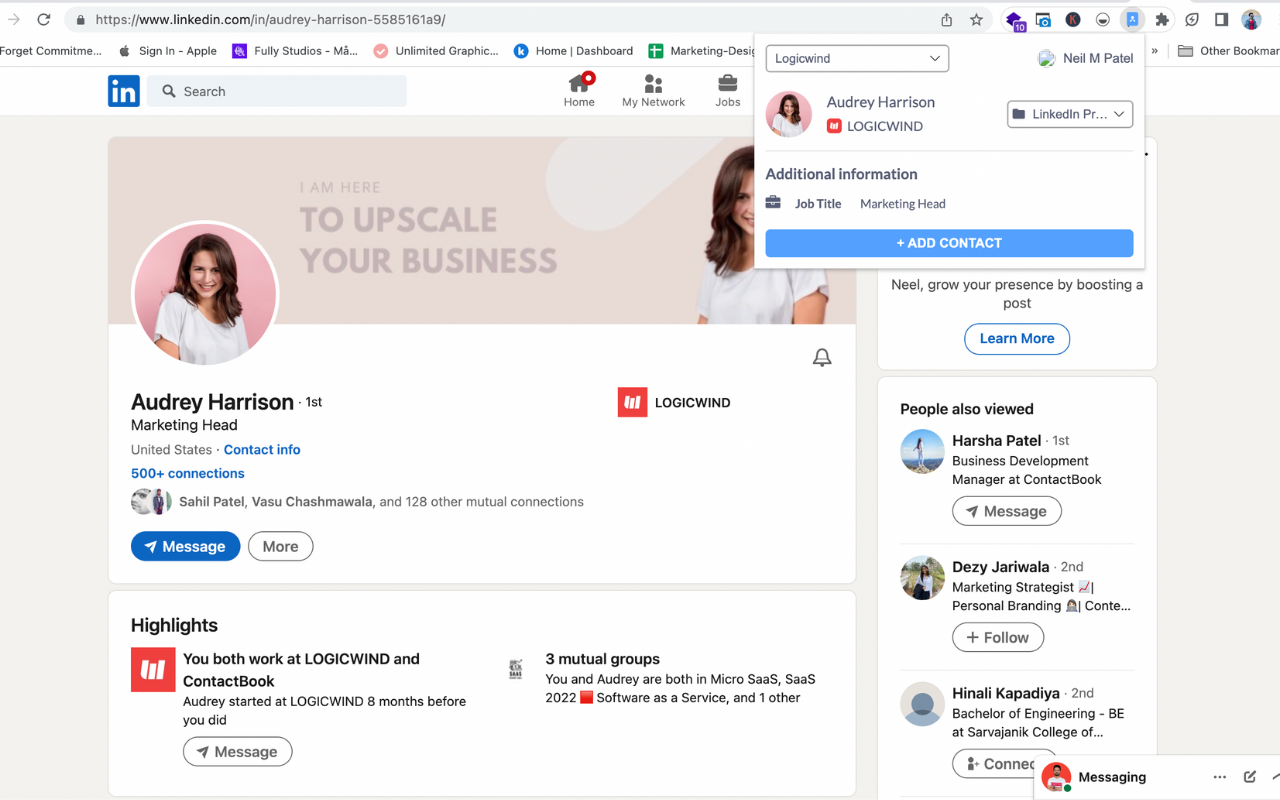
Task: Message Harsha Patel
Action: click(x=1007, y=511)
